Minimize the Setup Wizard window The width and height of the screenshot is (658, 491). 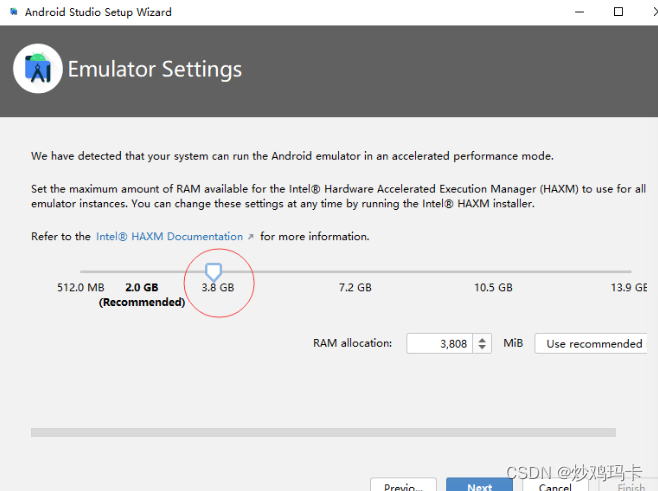click(x=580, y=12)
